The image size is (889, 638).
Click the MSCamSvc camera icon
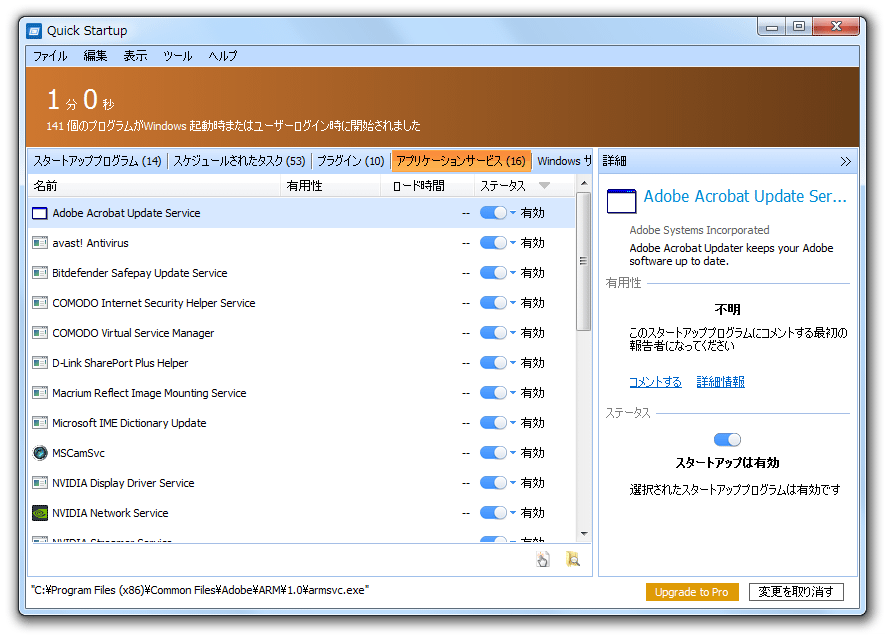[x=40, y=453]
